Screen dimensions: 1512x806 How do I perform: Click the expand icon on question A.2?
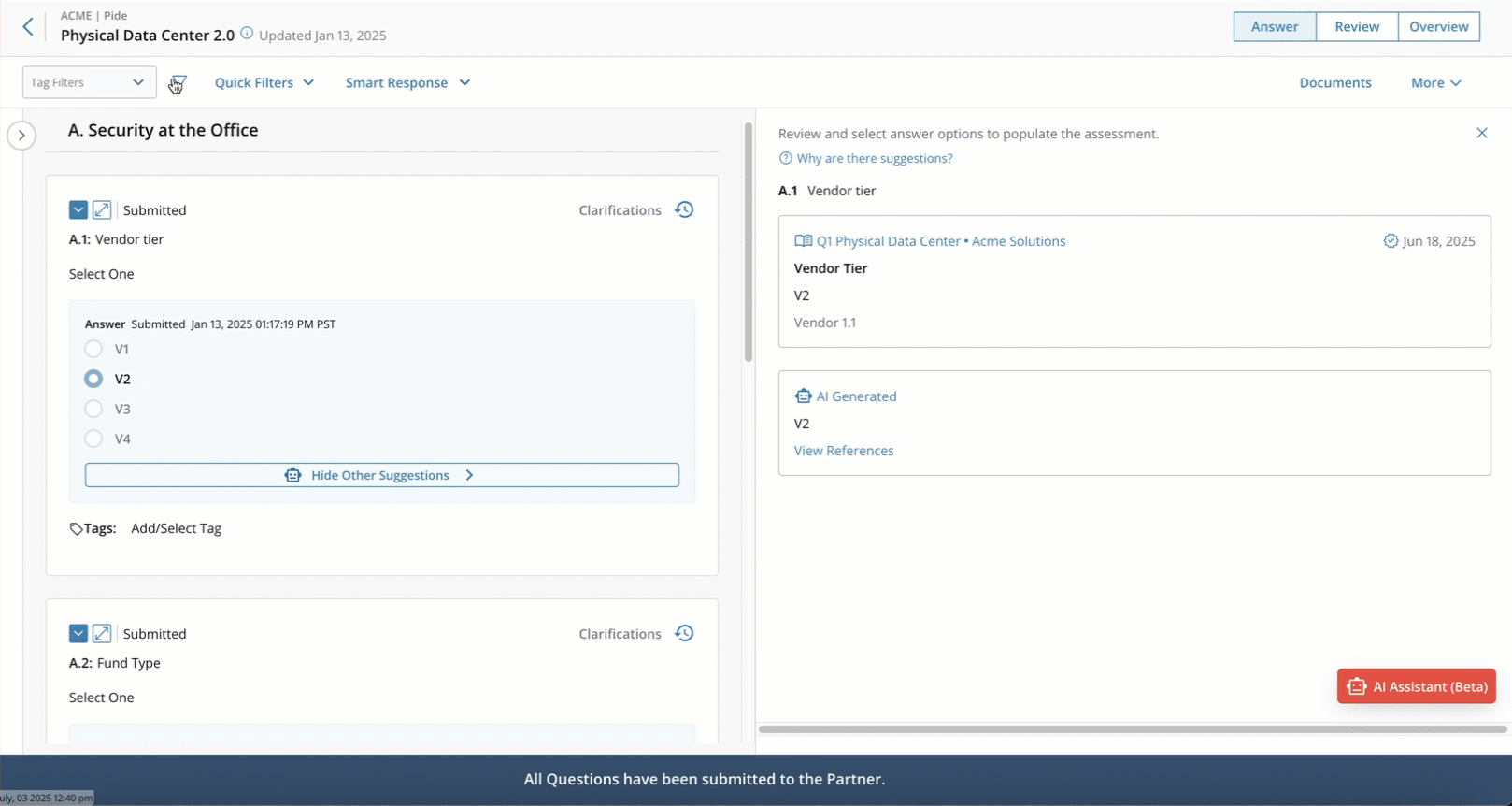pos(102,633)
